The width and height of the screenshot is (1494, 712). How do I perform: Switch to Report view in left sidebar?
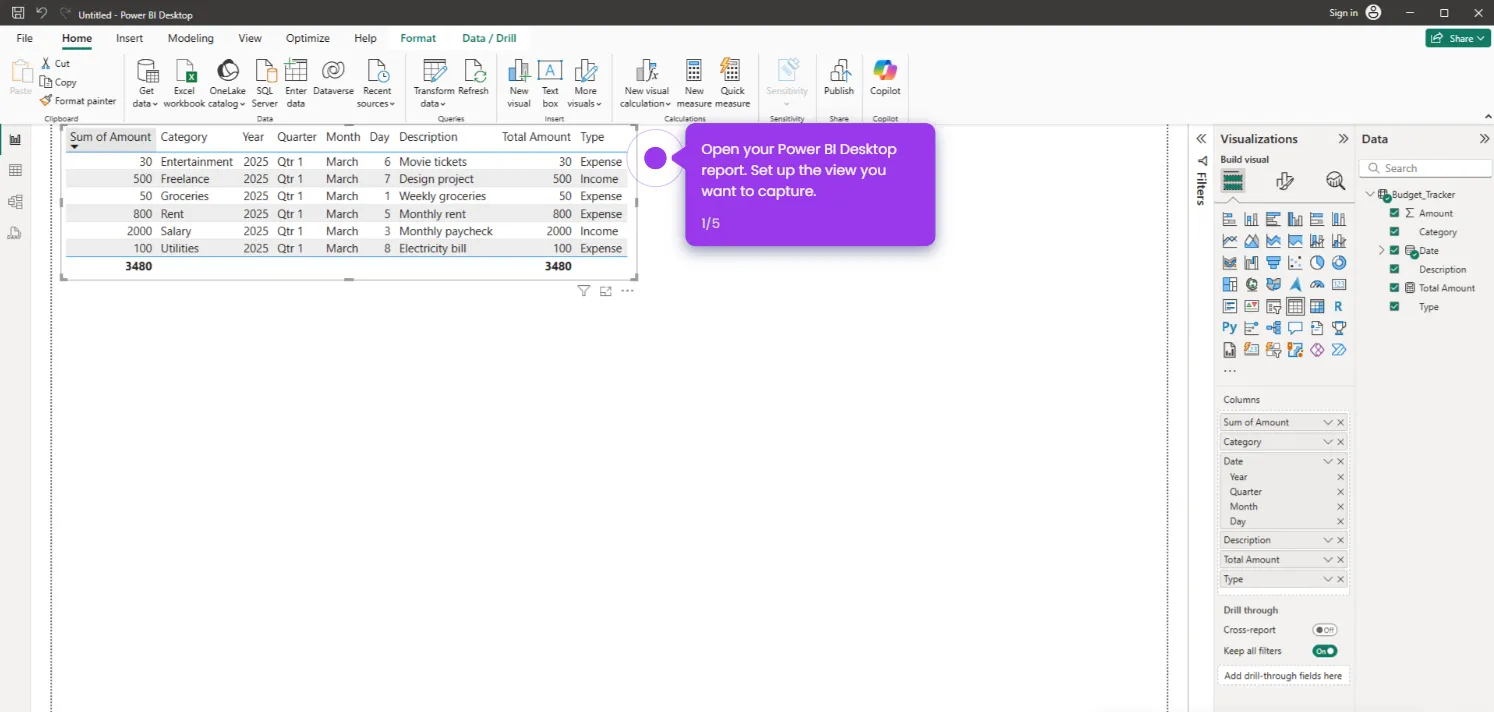click(x=15, y=140)
